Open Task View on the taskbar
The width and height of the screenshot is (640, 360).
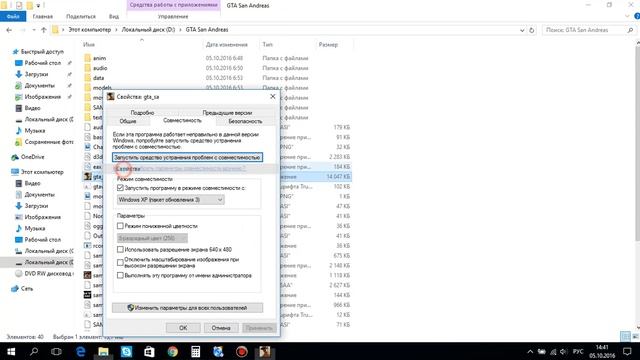click(56, 351)
